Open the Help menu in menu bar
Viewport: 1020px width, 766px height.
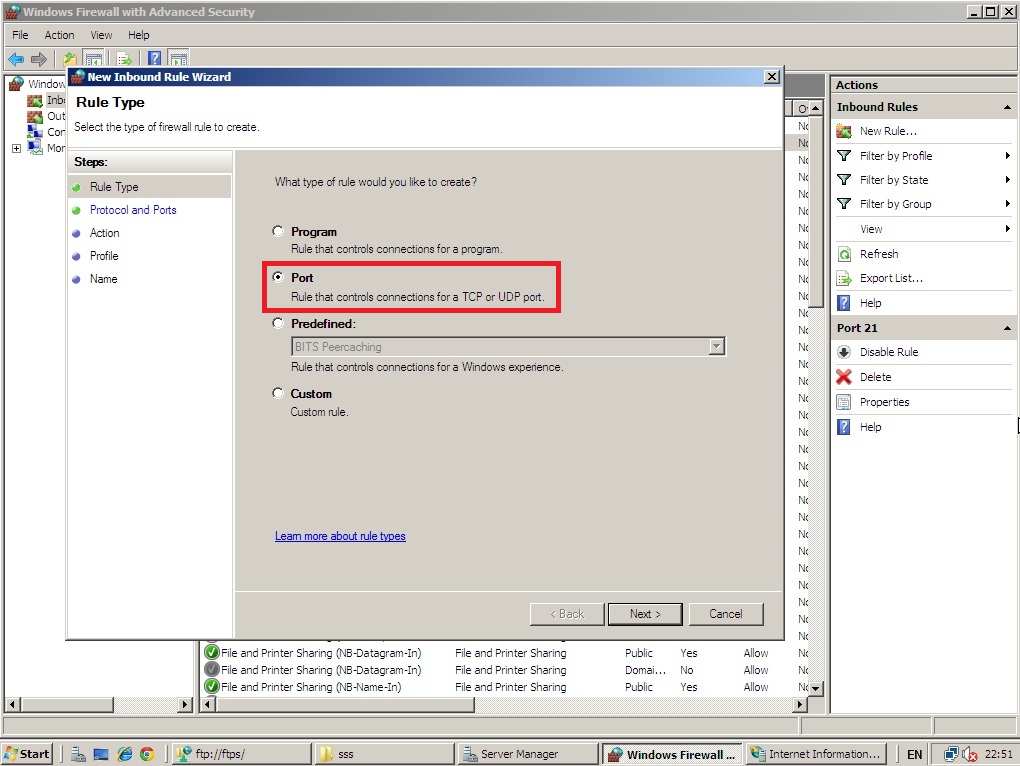(139, 35)
